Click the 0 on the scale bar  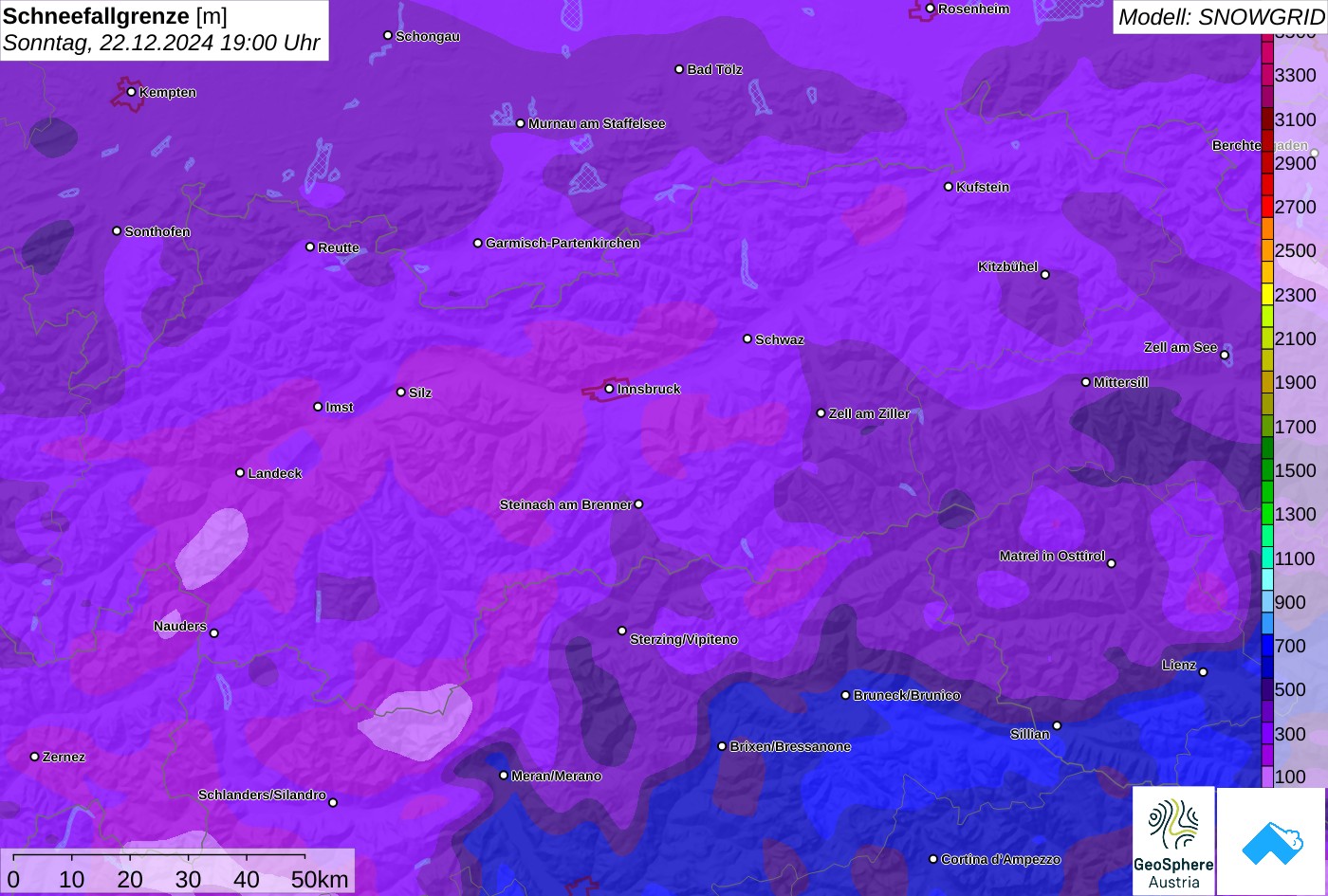coord(13,880)
